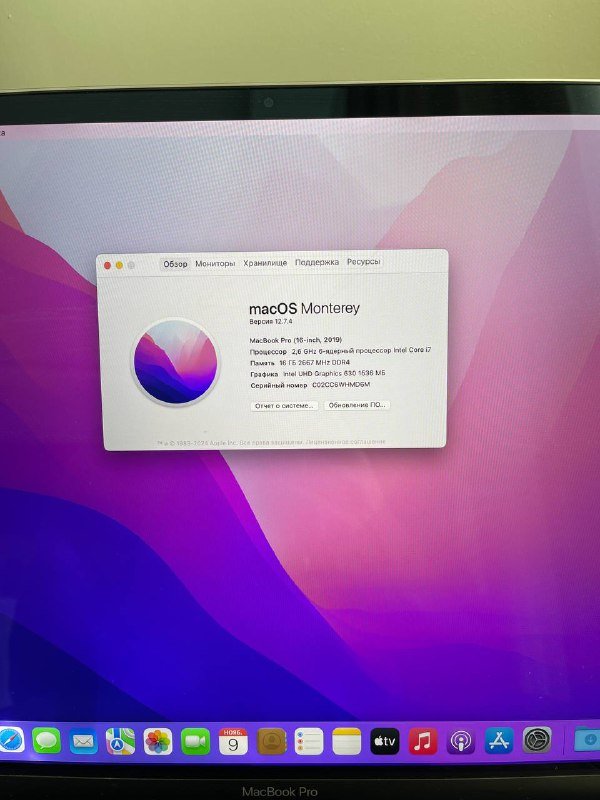Go to the Поддержка tab
This screenshot has width=600, height=800.
pyautogui.click(x=317, y=262)
